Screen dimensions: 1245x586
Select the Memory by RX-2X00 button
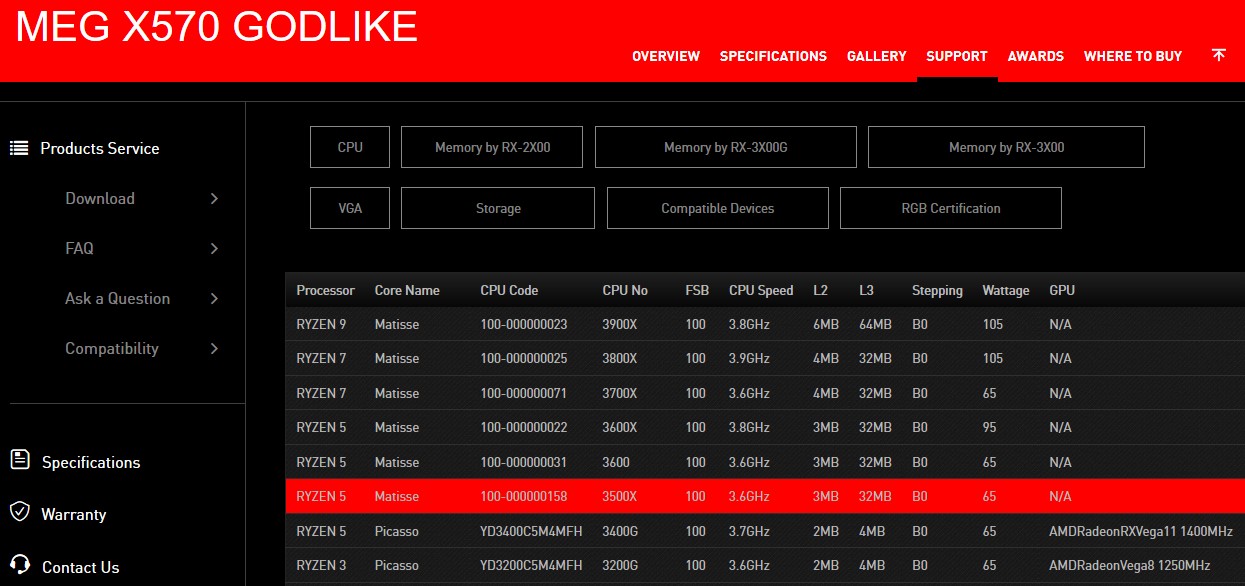pos(492,147)
